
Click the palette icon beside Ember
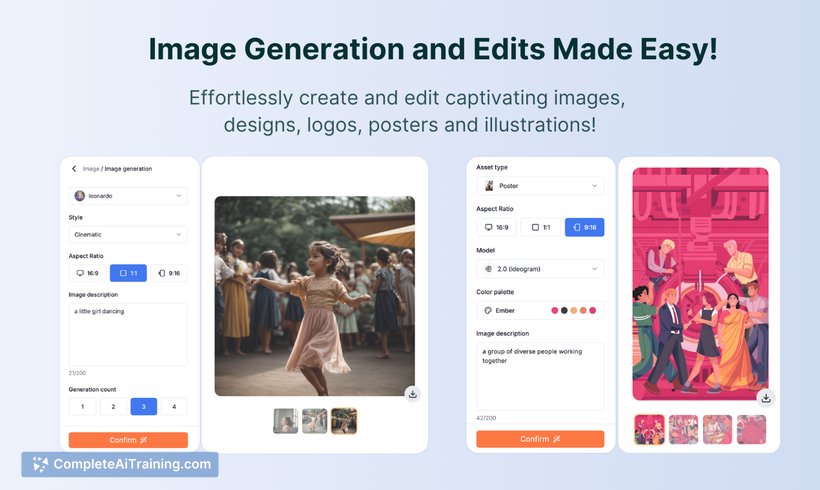[x=488, y=310]
